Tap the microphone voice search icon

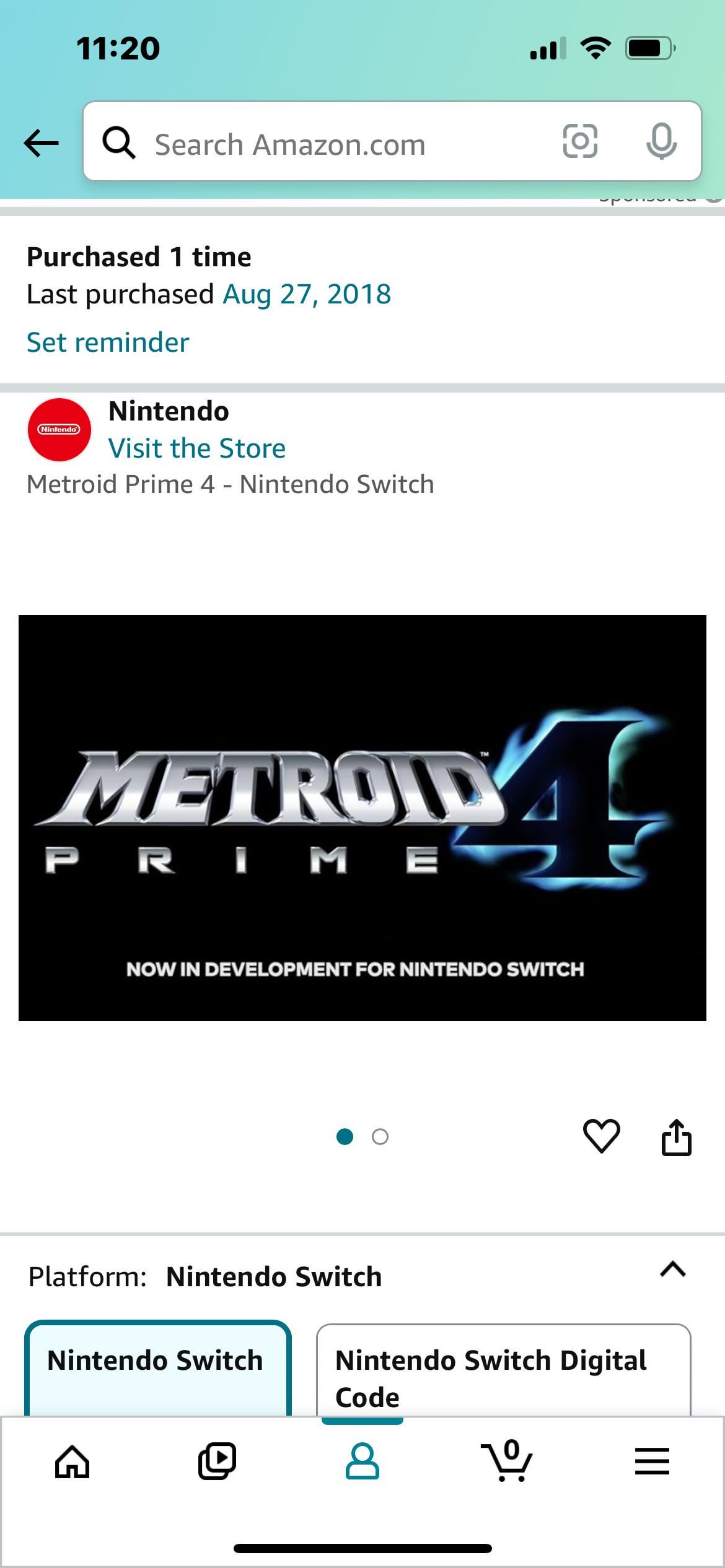(661, 141)
